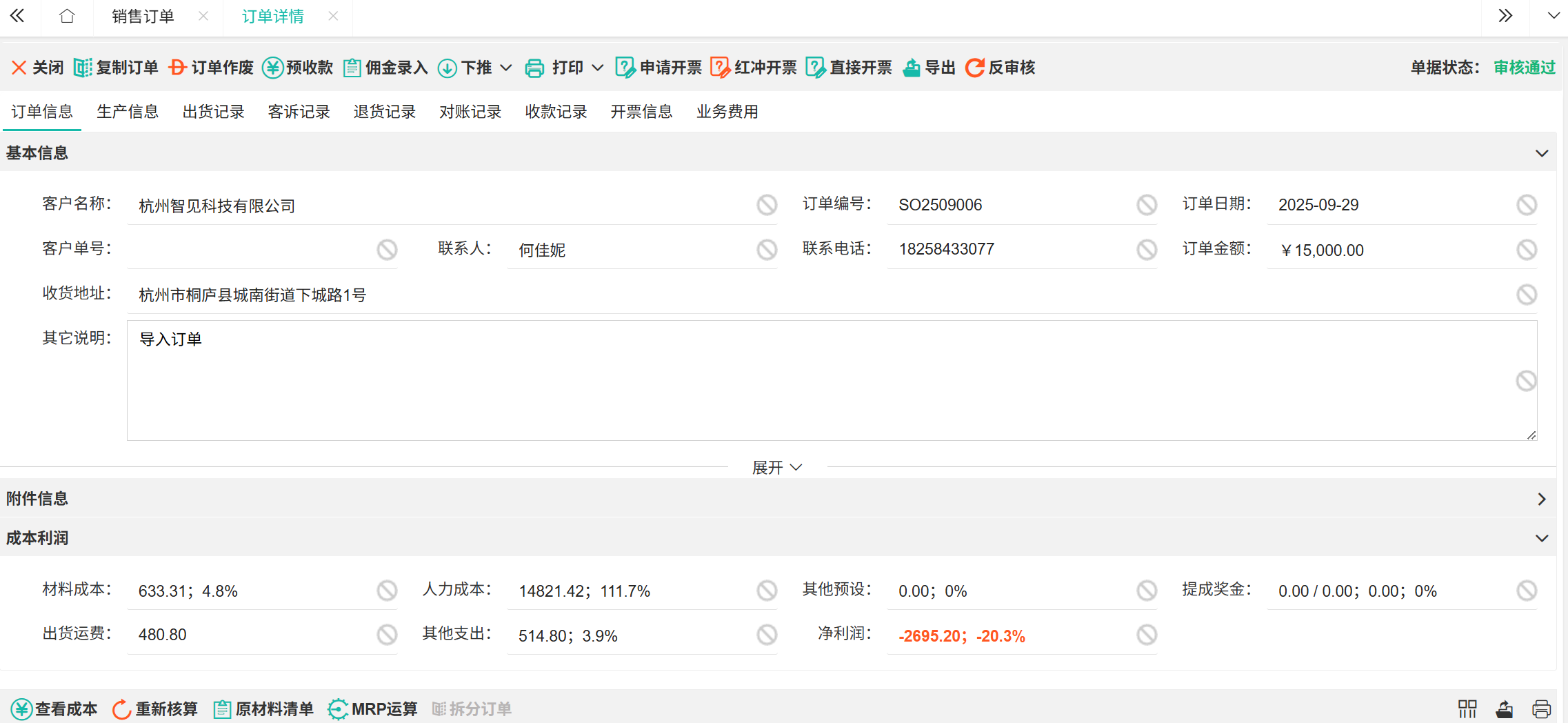Open the 开票信息 tab
Image resolution: width=1568 pixels, height=723 pixels.
pyautogui.click(x=641, y=112)
